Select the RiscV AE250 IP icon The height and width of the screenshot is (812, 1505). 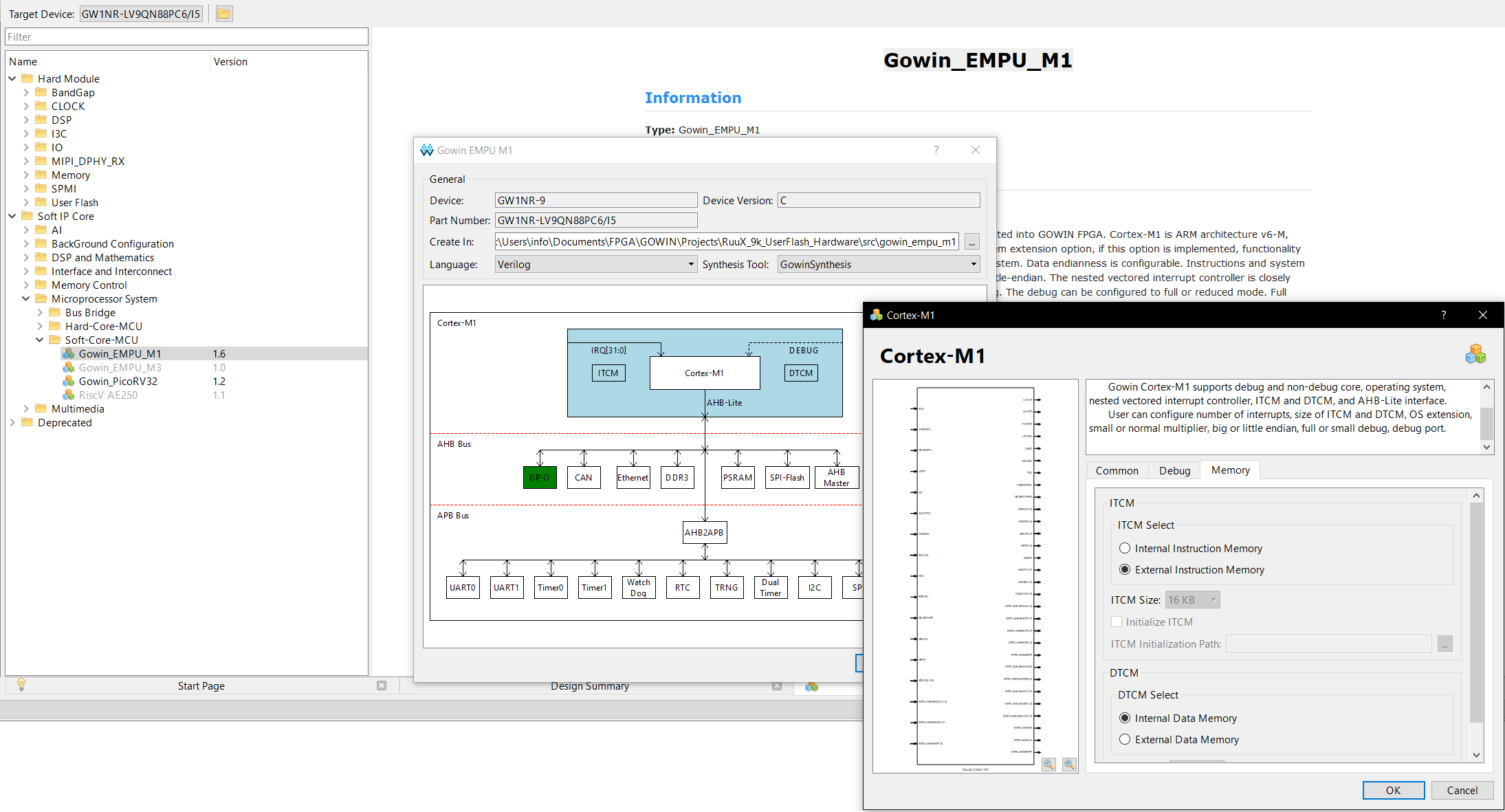tap(69, 395)
